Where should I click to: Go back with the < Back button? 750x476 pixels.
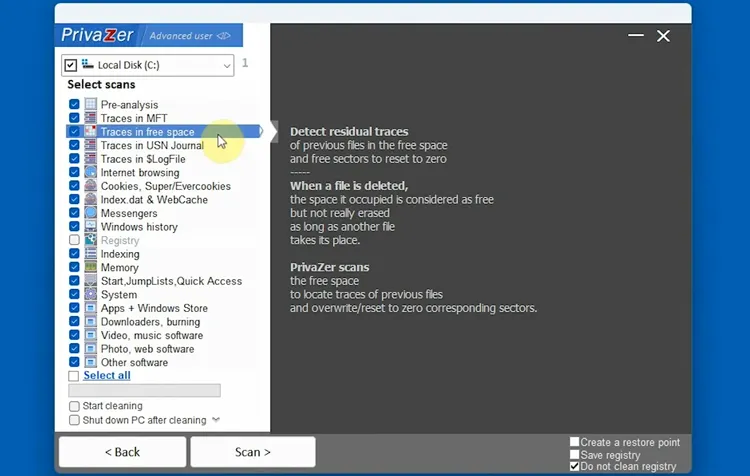(122, 452)
